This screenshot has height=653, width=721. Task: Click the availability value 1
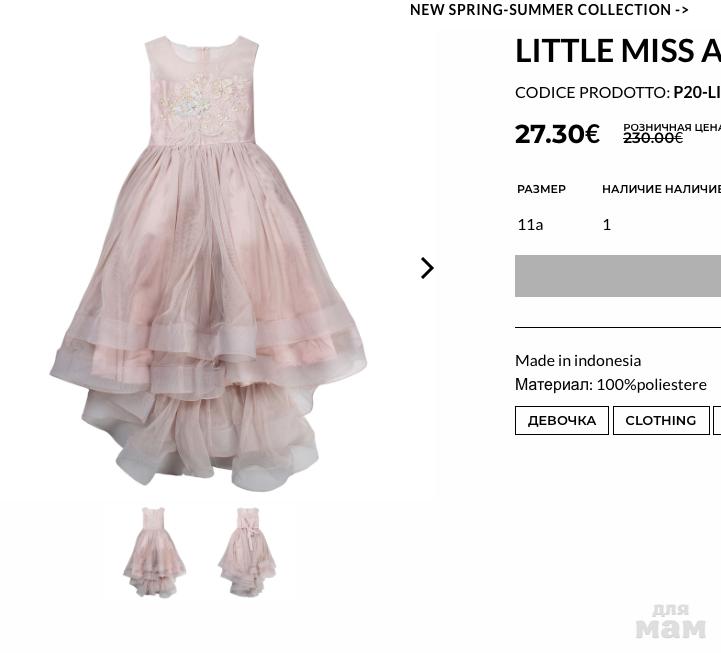tap(606, 224)
